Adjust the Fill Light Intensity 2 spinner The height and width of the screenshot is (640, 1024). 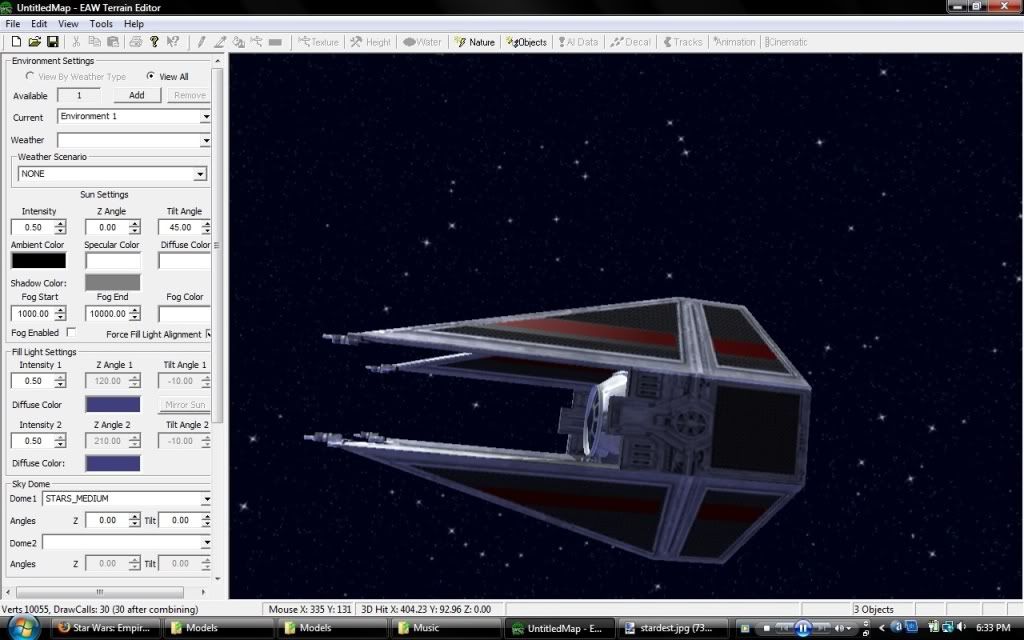60,441
